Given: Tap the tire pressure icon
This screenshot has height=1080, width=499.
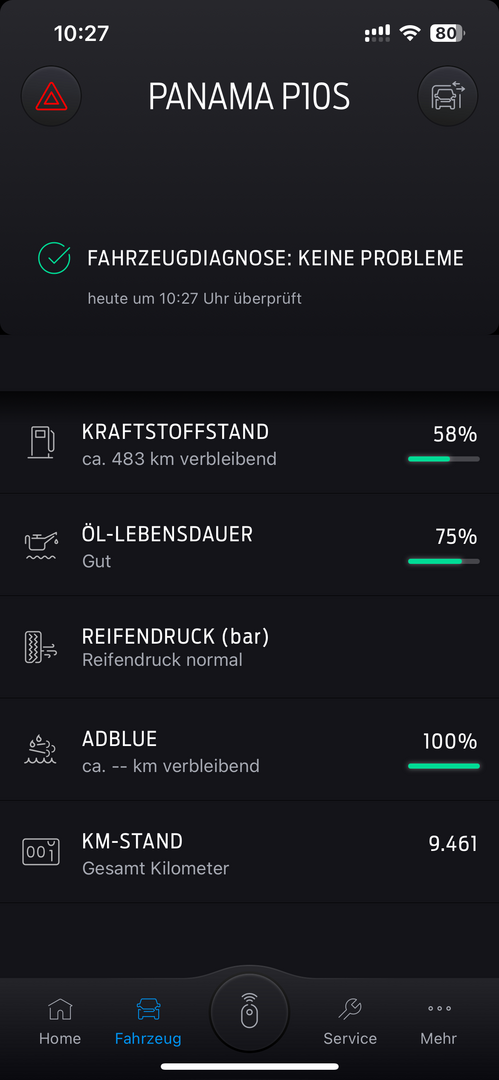Looking at the screenshot, I should (41, 647).
